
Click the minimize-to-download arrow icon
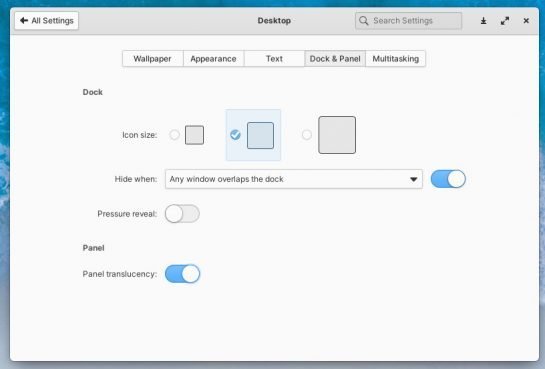tap(483, 21)
